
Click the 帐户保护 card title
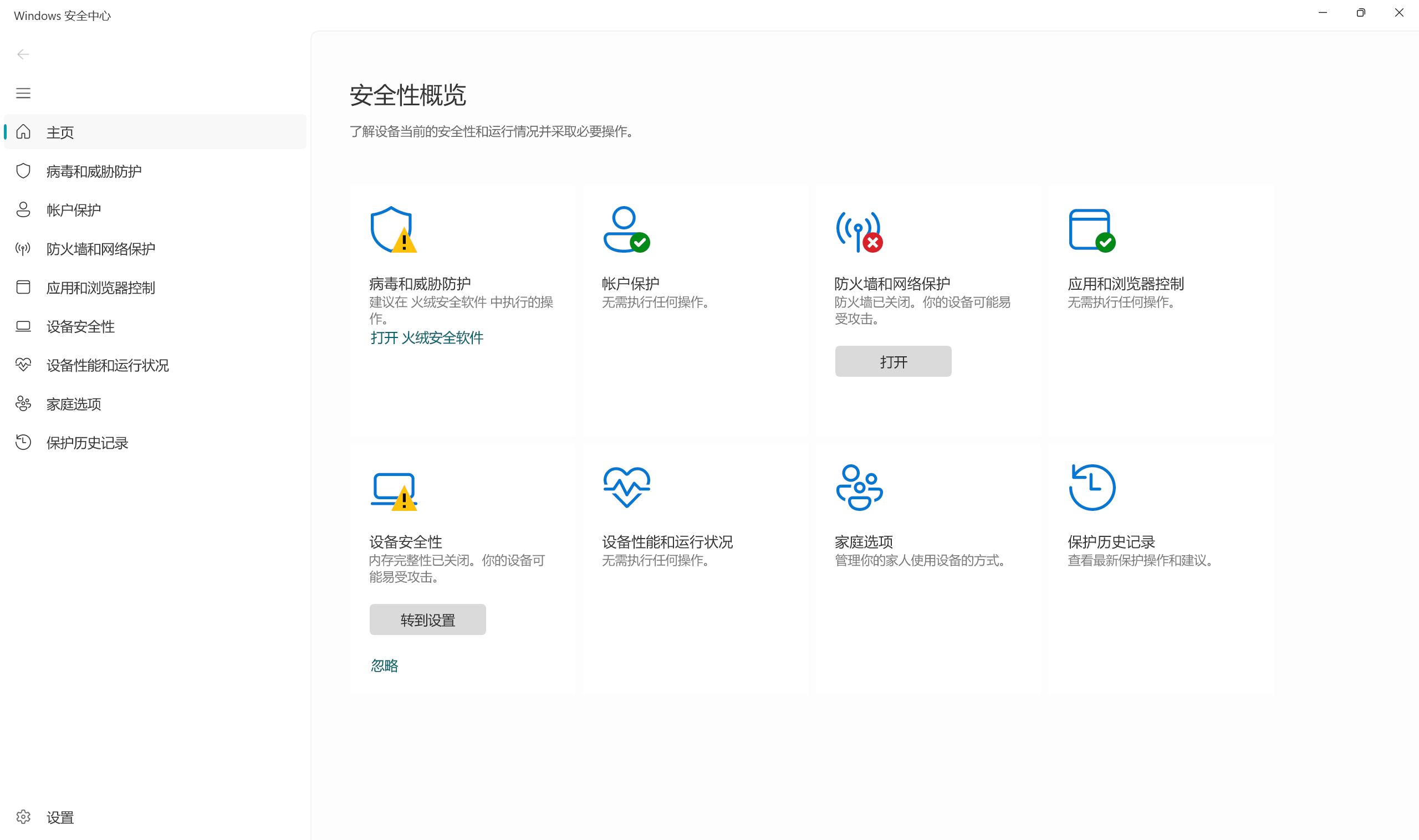tap(630, 283)
